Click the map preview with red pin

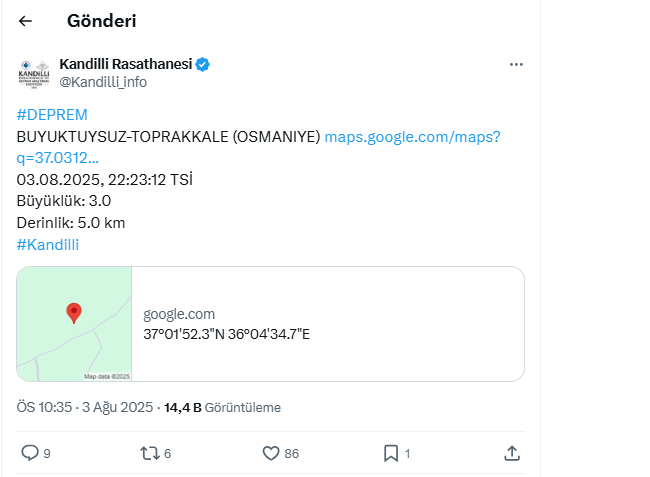tap(74, 324)
